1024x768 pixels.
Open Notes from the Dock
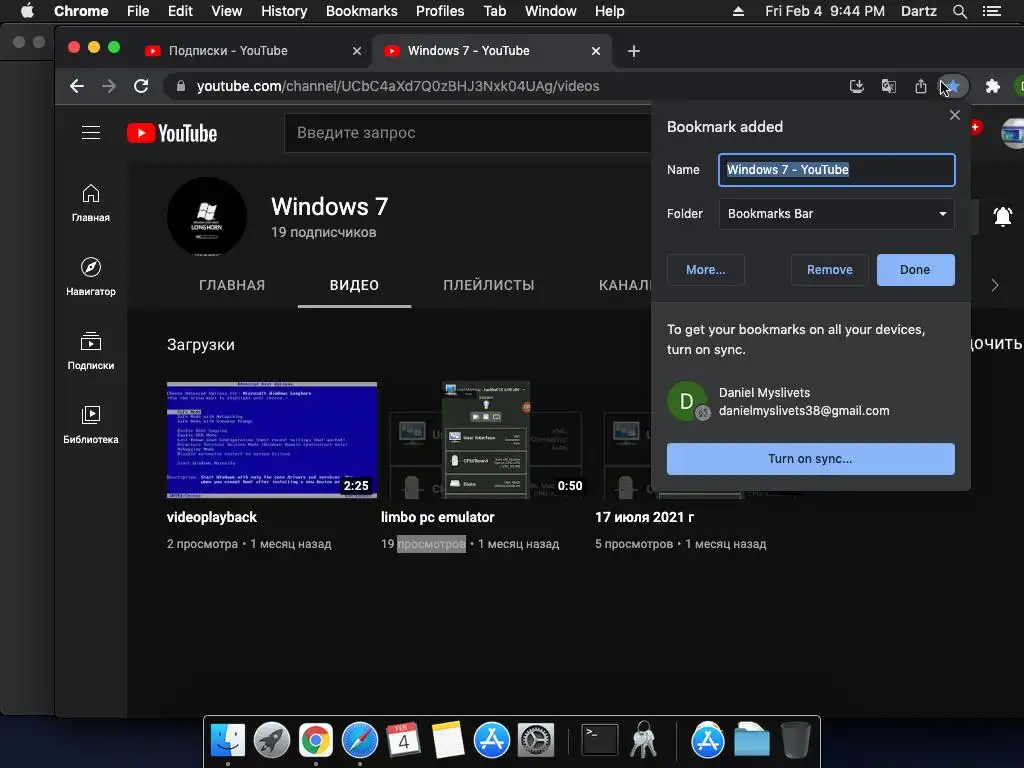(447, 741)
